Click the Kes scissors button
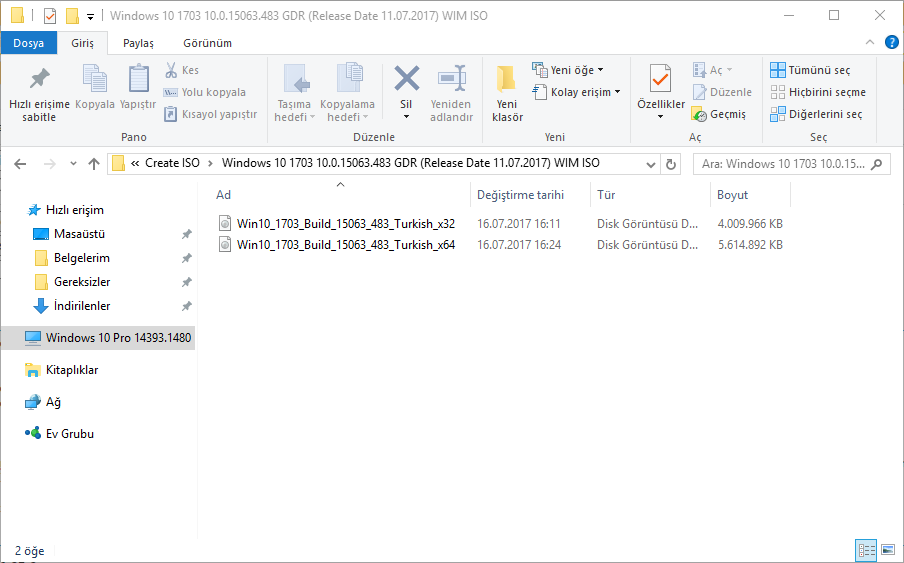The width and height of the screenshot is (904, 563). click(x=182, y=70)
